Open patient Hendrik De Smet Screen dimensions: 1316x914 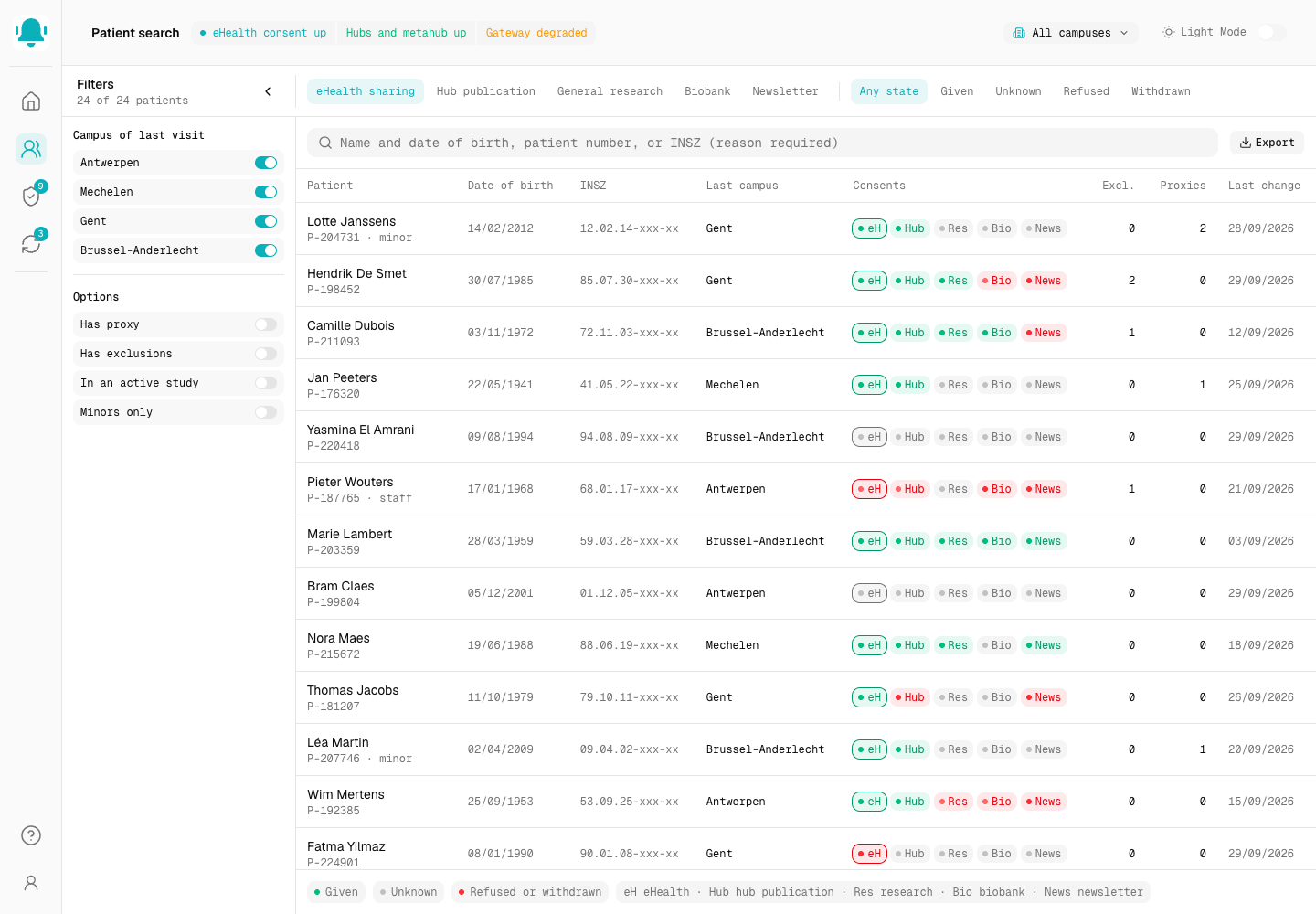[806, 281]
